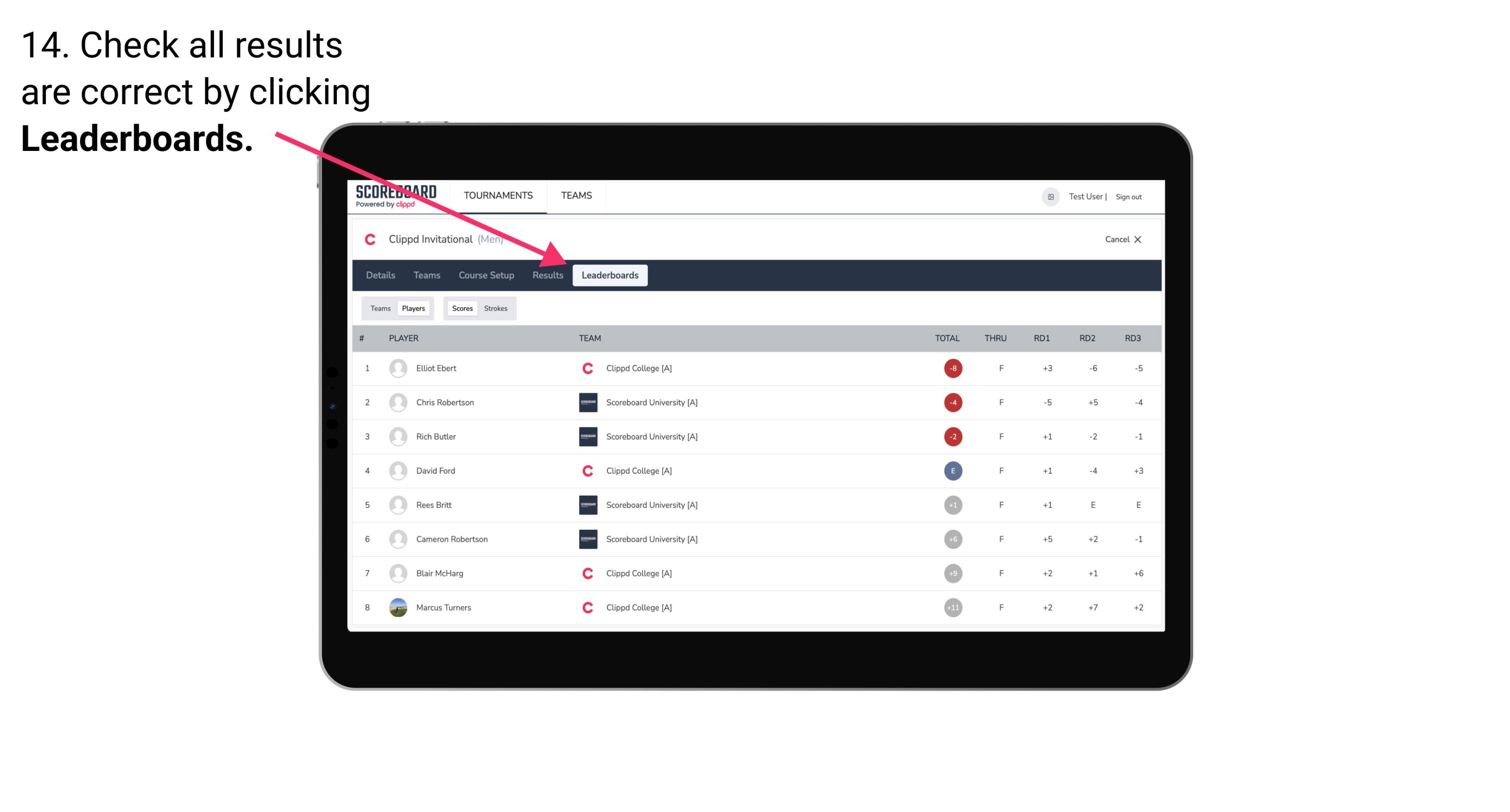Click the Leaderboards tab
The height and width of the screenshot is (812, 1510).
click(611, 276)
